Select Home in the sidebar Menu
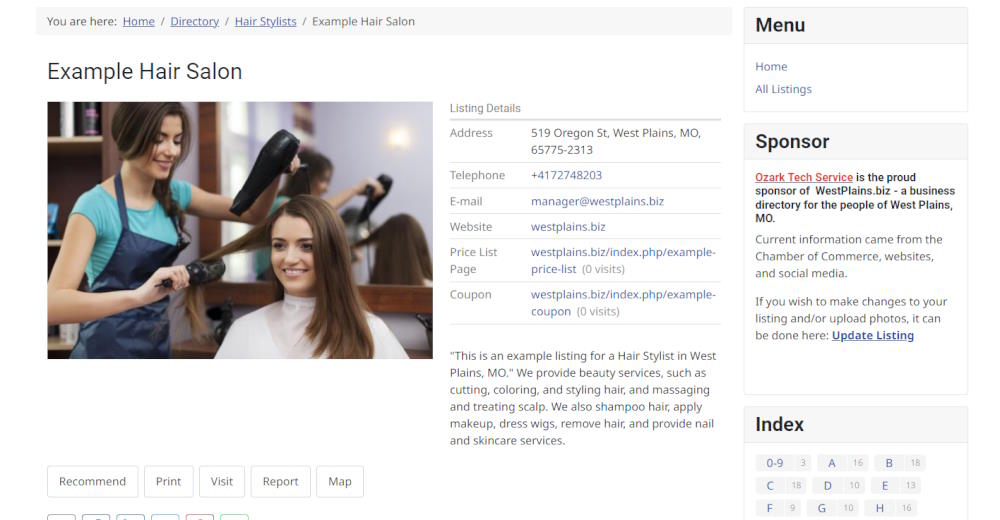The width and height of the screenshot is (1000, 520). [x=771, y=67]
